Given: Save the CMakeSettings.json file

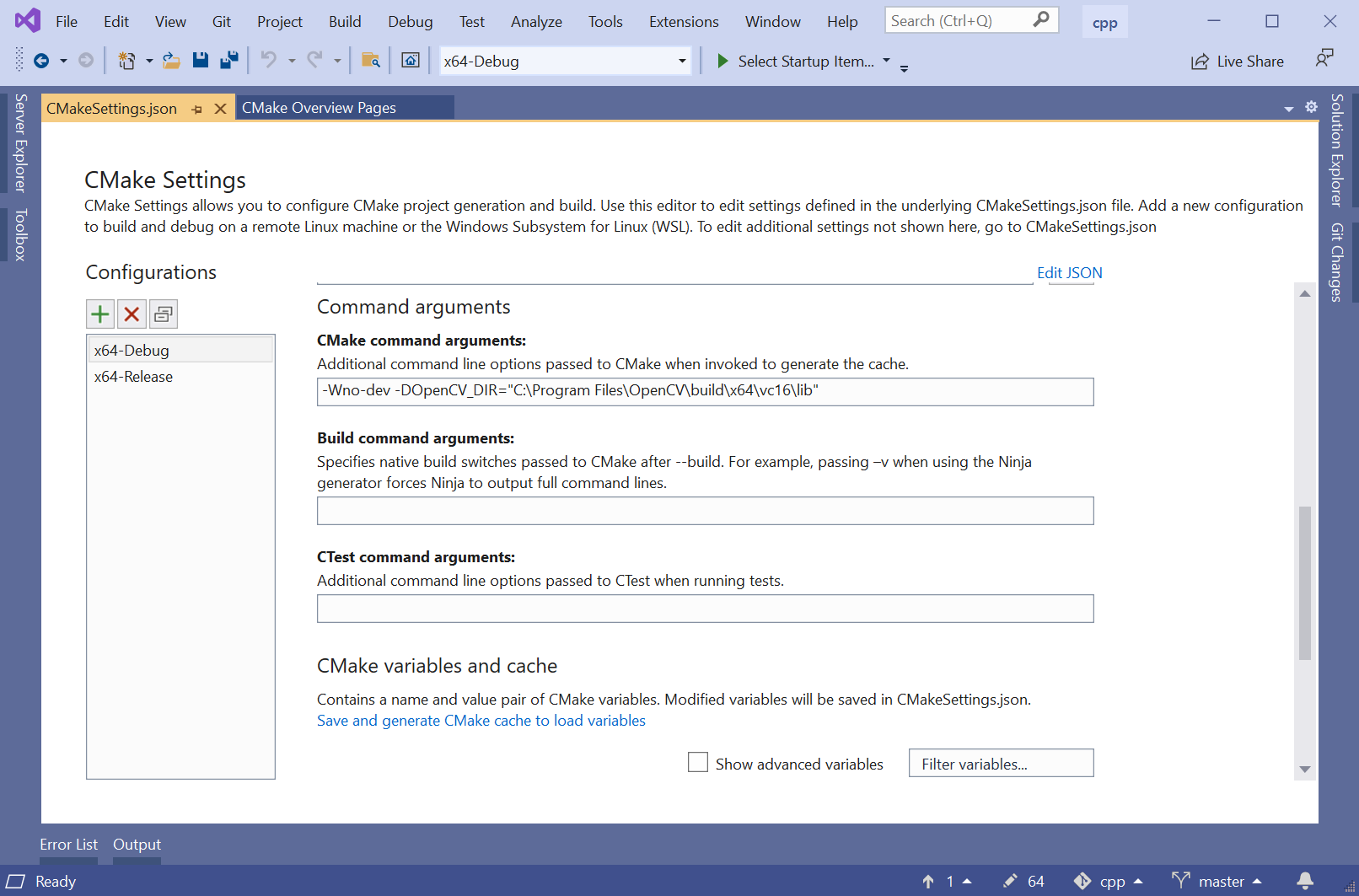Looking at the screenshot, I should click(201, 59).
